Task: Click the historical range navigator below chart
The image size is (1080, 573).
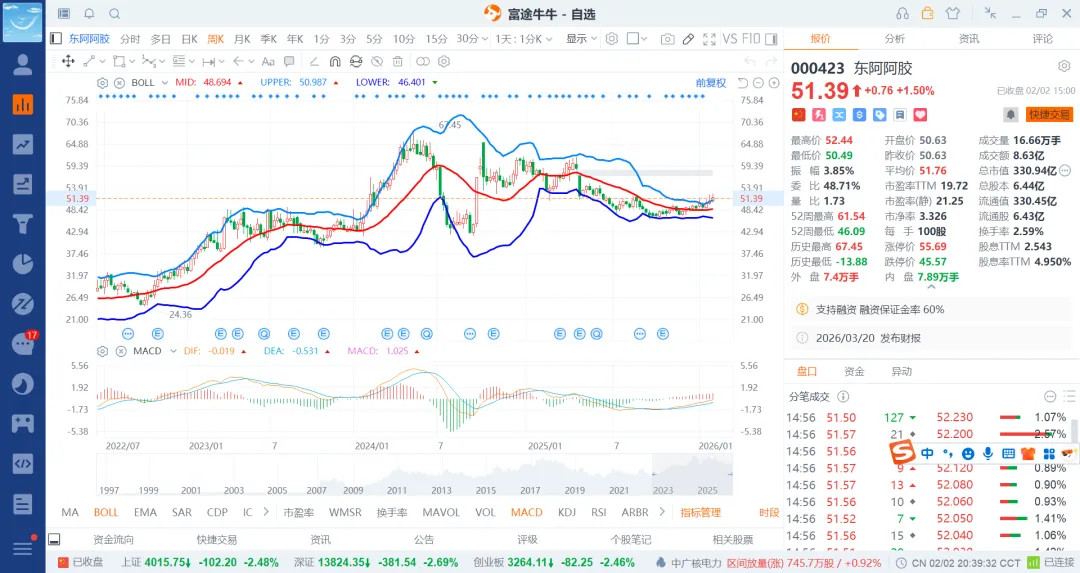Action: click(x=415, y=475)
